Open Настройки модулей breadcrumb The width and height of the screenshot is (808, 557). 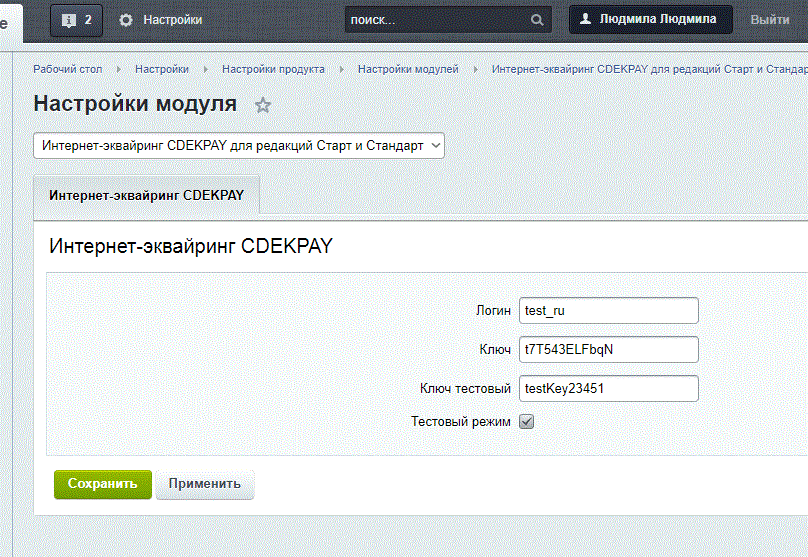click(408, 69)
